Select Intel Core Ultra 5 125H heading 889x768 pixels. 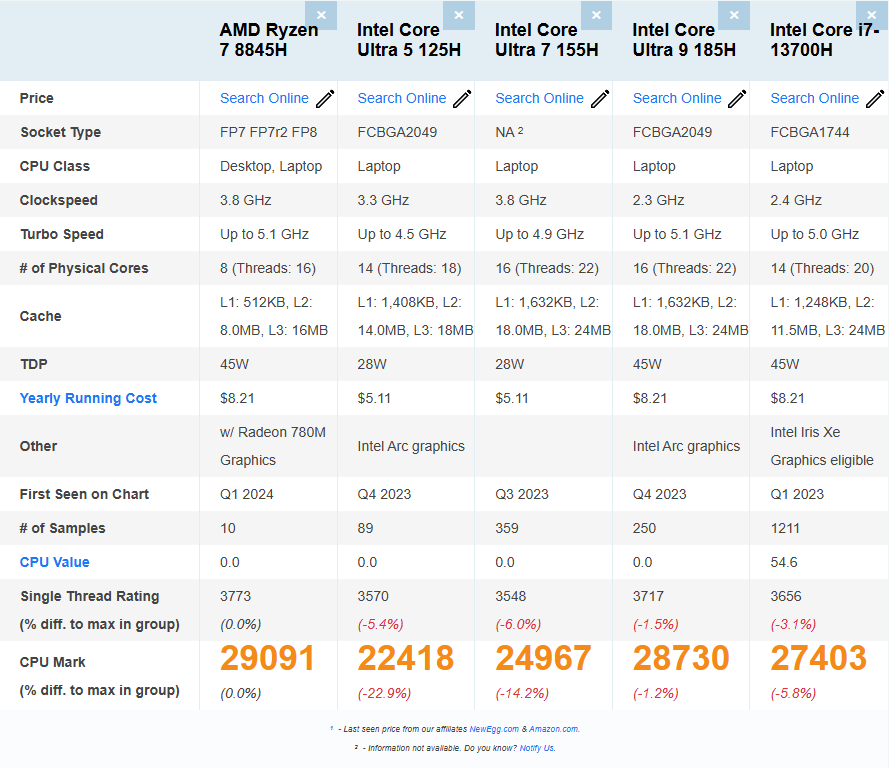coord(409,40)
